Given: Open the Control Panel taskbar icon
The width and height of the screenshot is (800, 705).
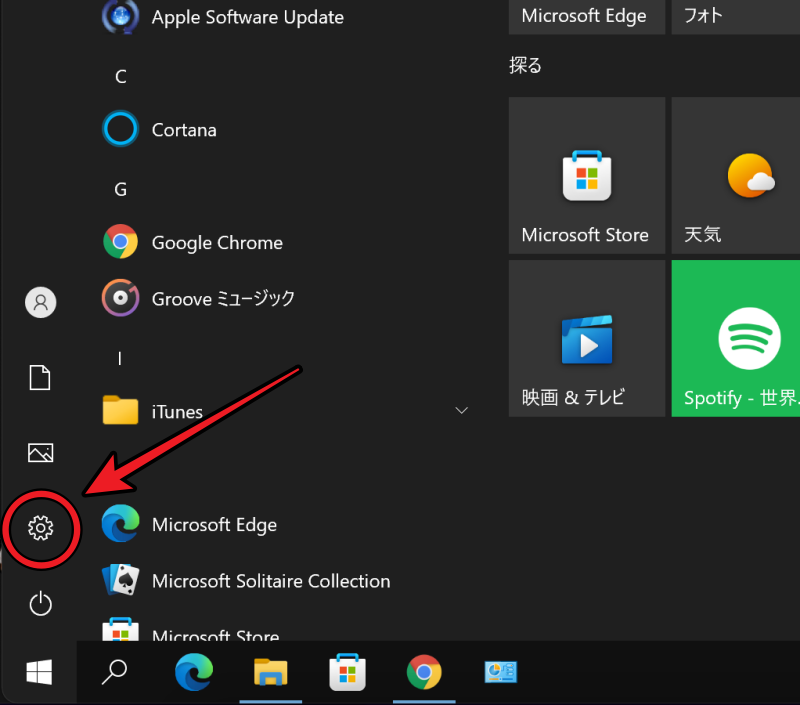Looking at the screenshot, I should (501, 672).
